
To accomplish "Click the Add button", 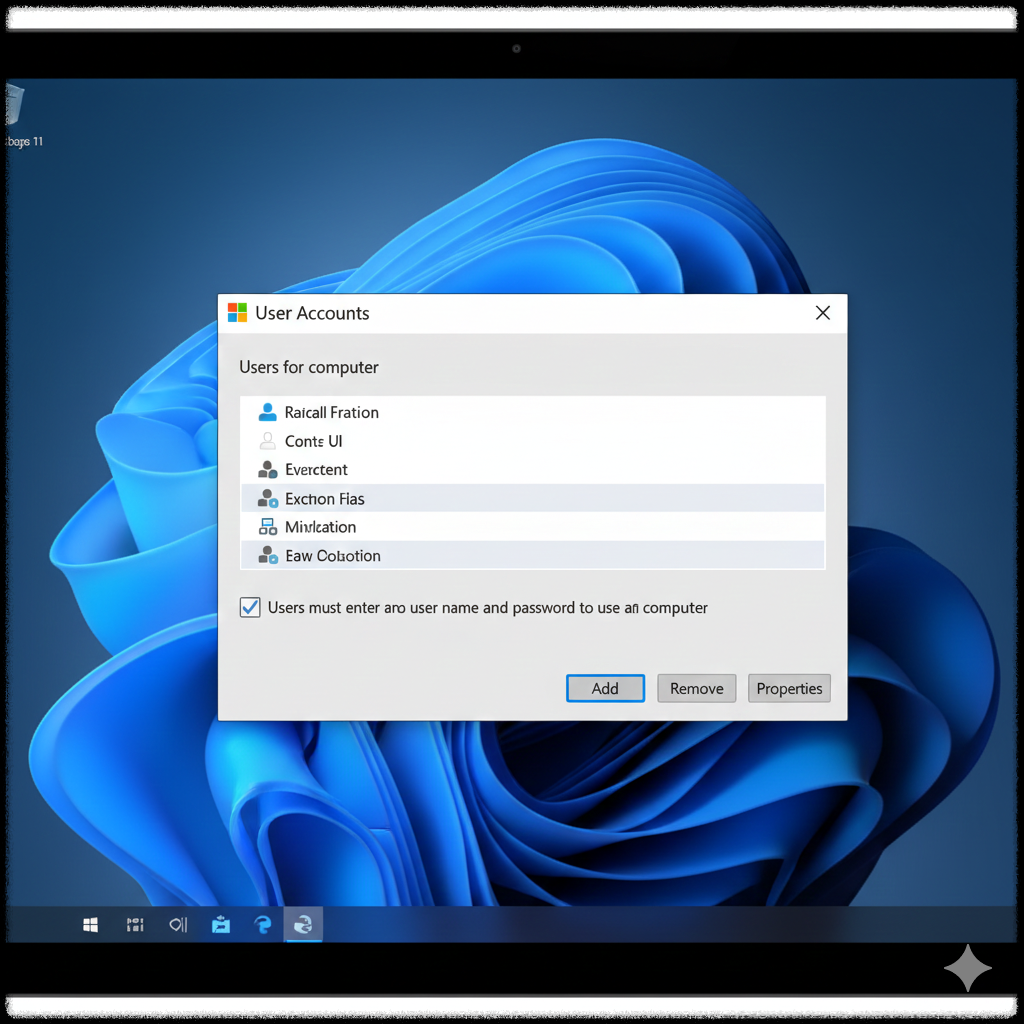I will tap(605, 688).
